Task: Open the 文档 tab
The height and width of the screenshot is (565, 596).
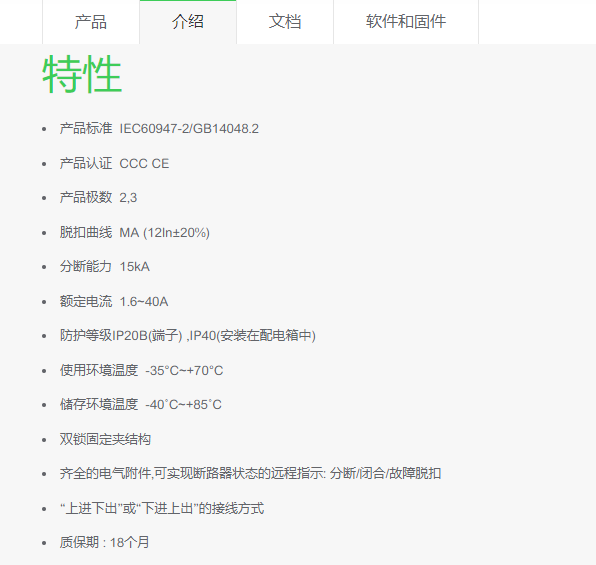Action: [285, 22]
